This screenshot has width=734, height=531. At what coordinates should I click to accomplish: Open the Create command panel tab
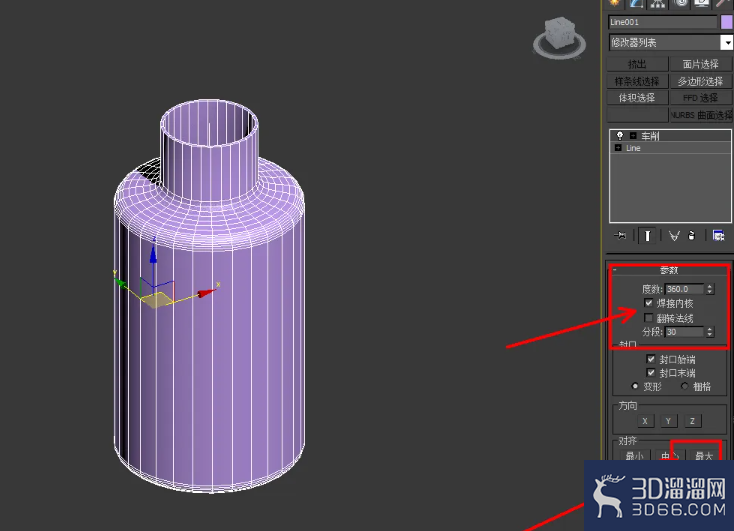614,3
